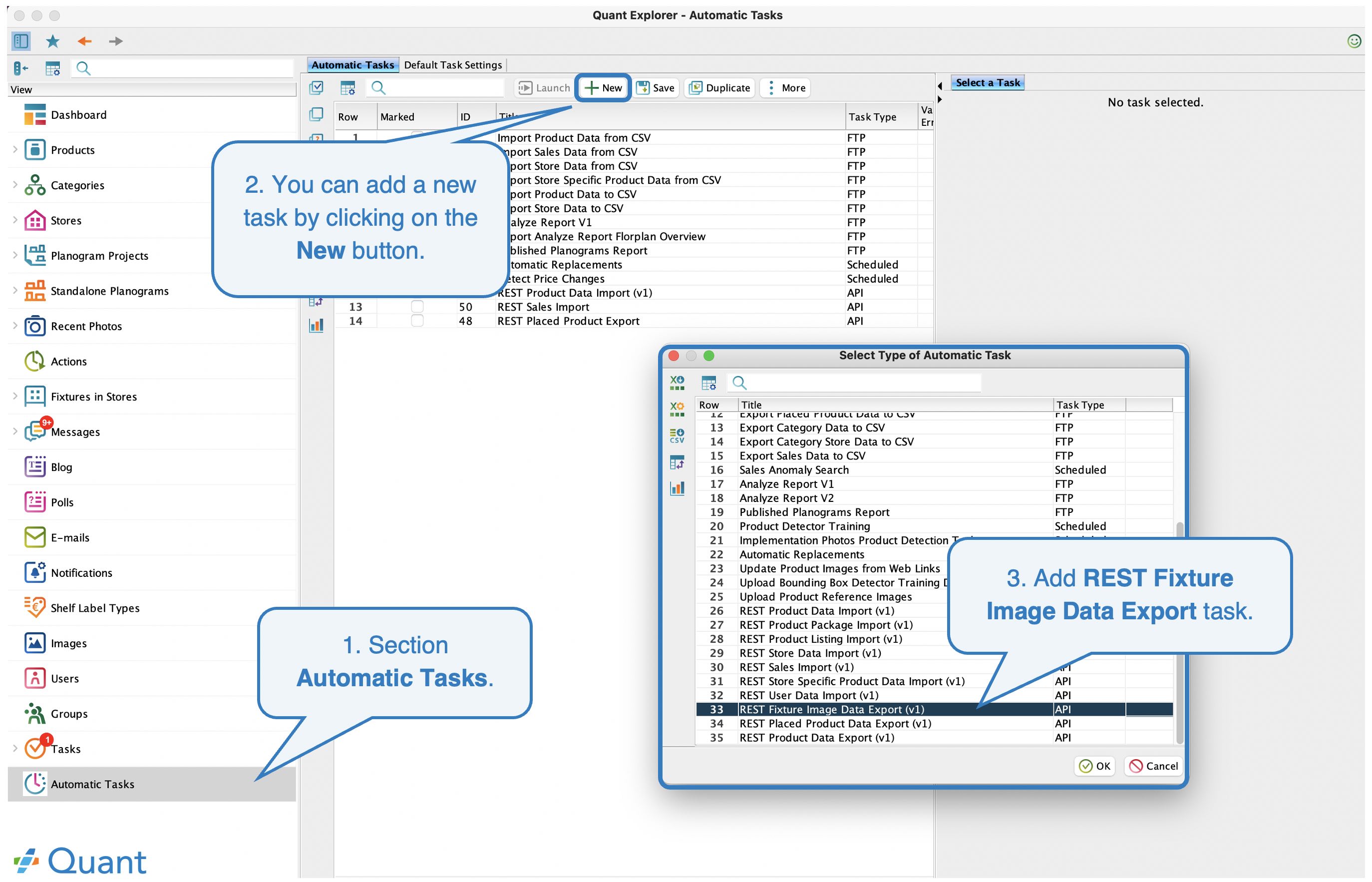Select Import Product Data from CSV row
Viewport: 1372px width, 882px height.
pyautogui.click(x=634, y=137)
